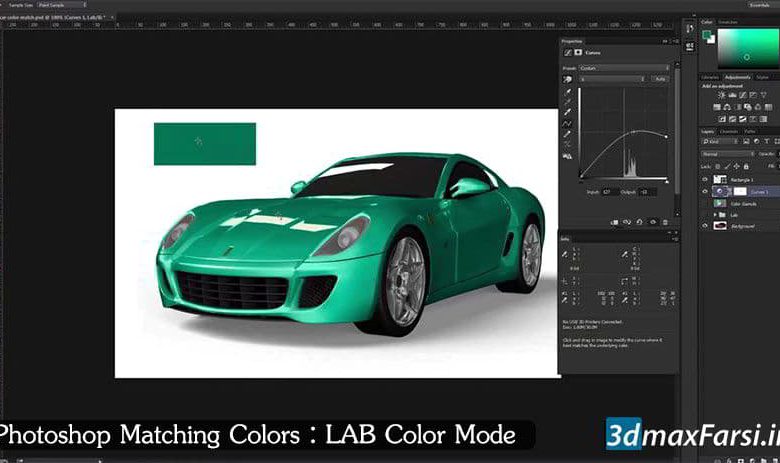780x463 pixels.
Task: Add an Exposure adjustment
Action: pyautogui.click(x=753, y=95)
